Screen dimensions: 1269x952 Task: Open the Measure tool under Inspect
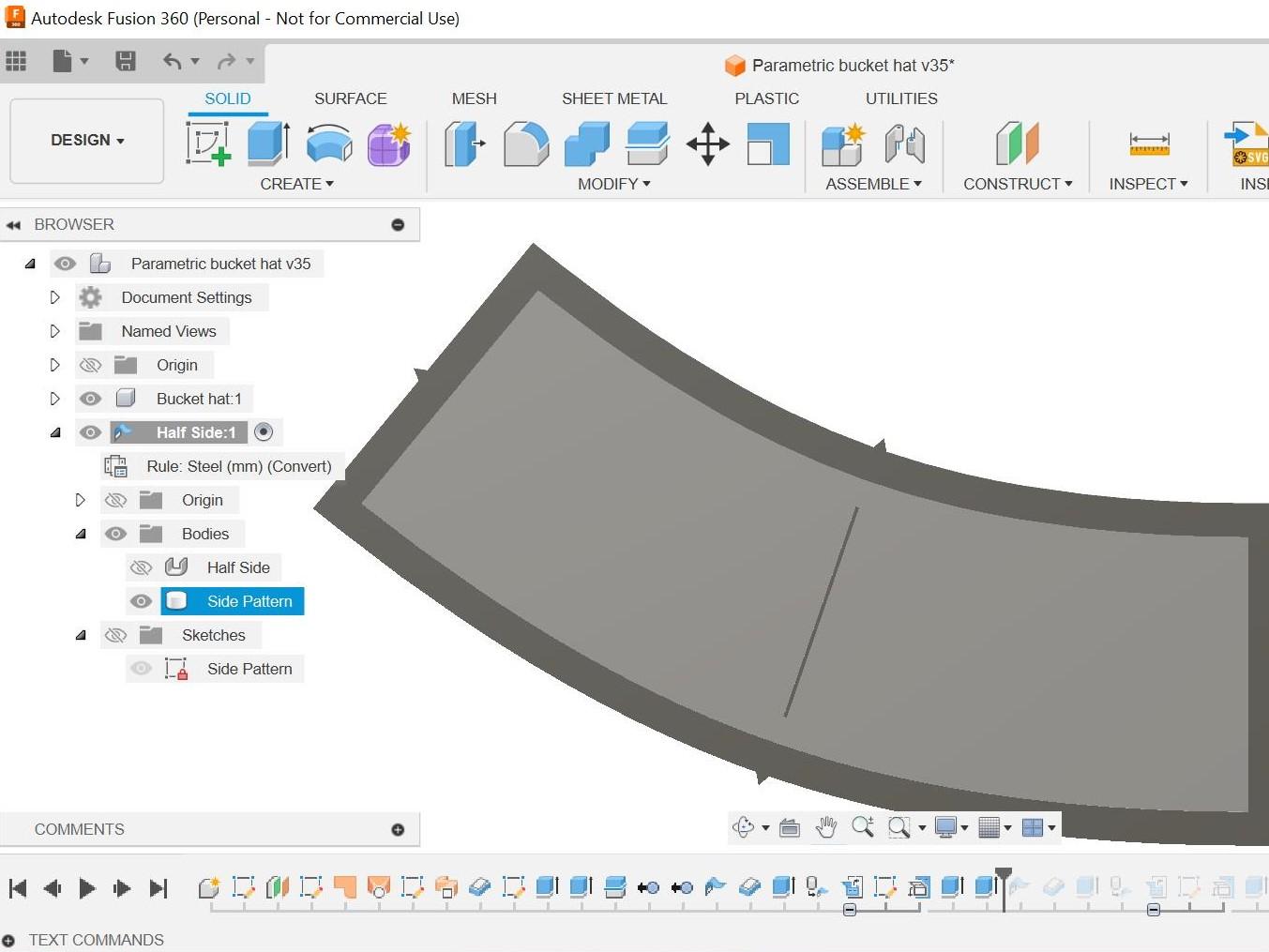click(x=1147, y=144)
